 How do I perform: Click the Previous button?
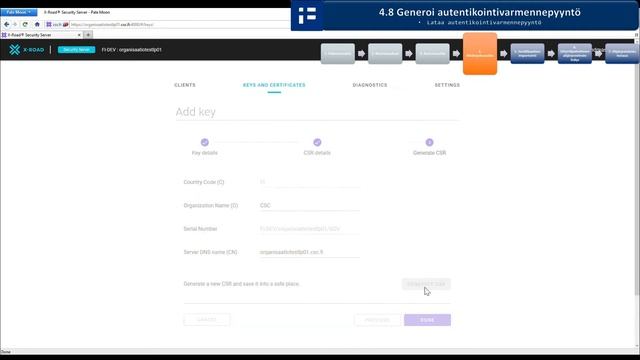[378, 320]
